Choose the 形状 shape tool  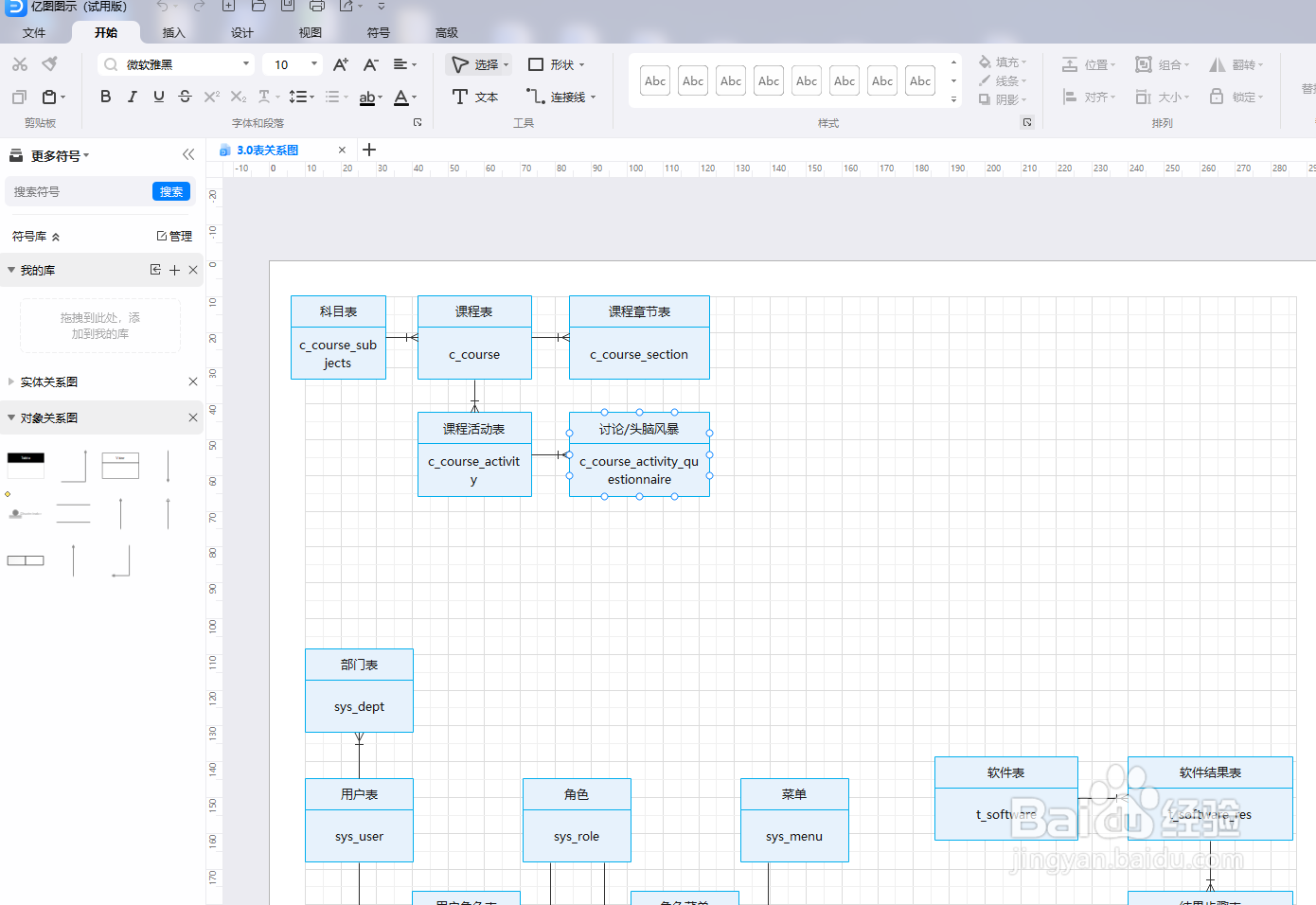click(x=556, y=64)
